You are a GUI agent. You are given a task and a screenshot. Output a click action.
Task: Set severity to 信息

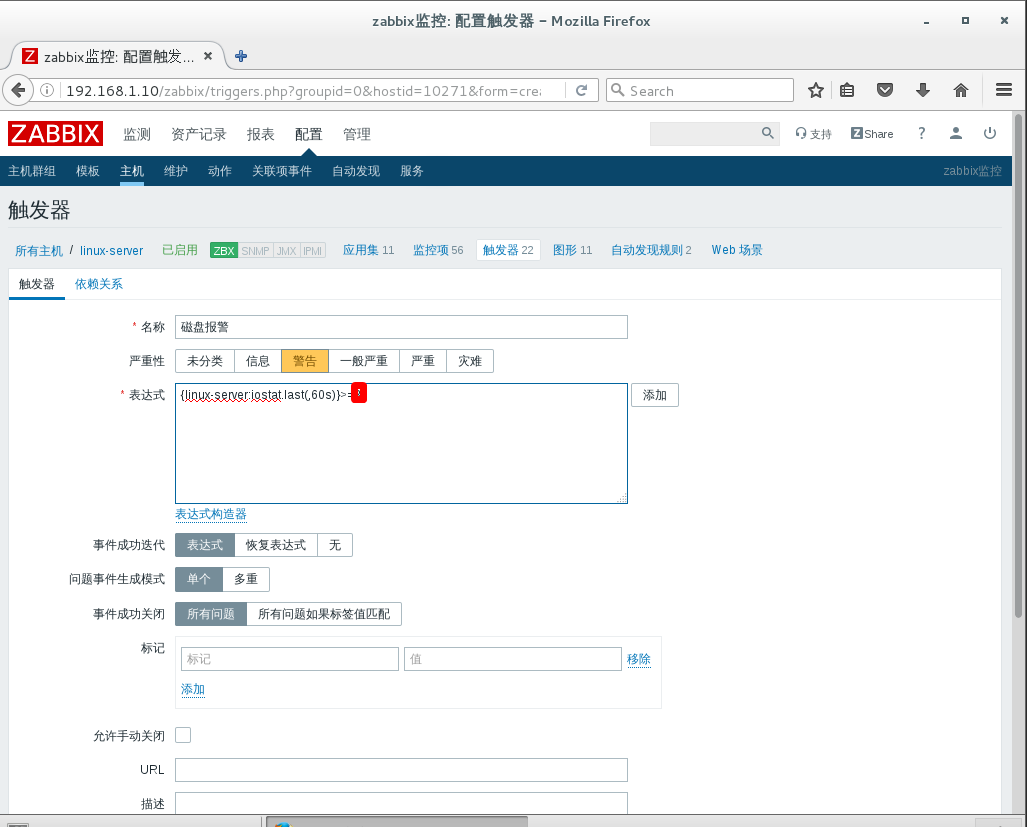pos(257,361)
